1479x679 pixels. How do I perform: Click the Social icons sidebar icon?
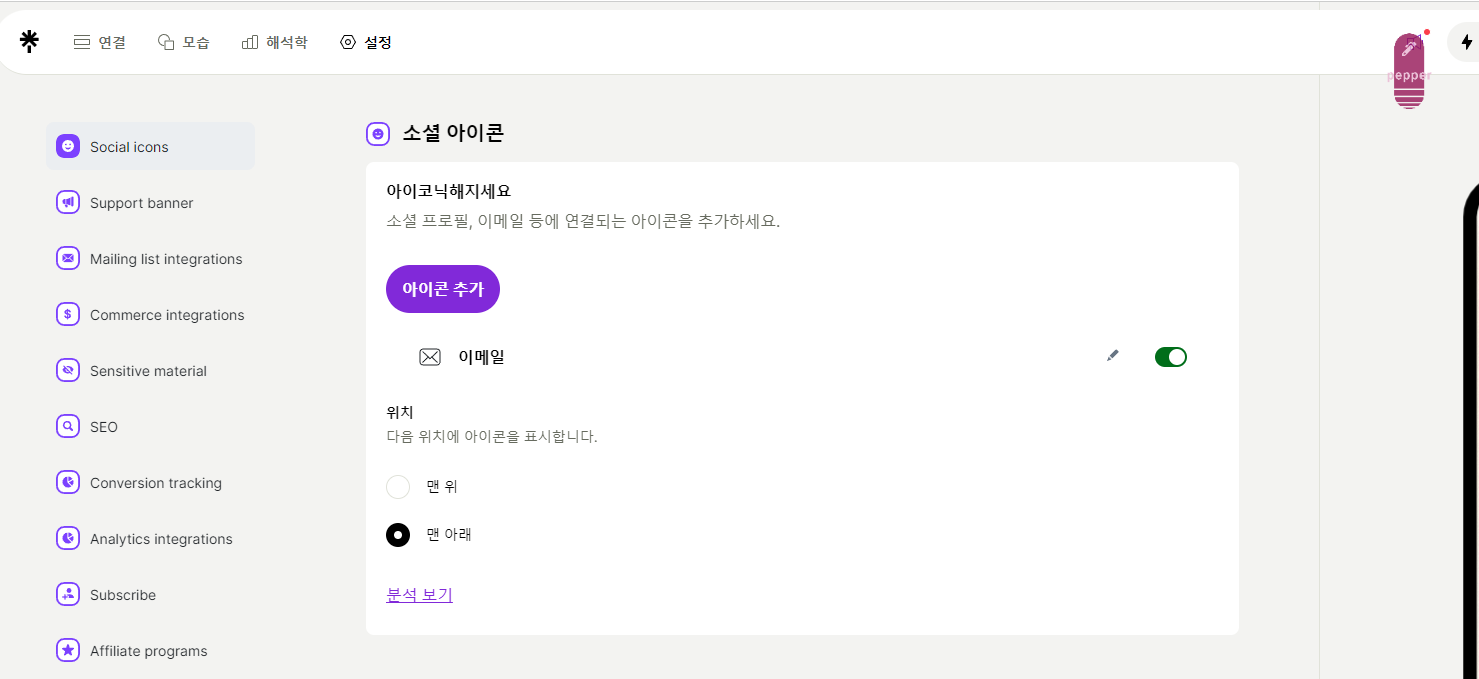pos(67,145)
